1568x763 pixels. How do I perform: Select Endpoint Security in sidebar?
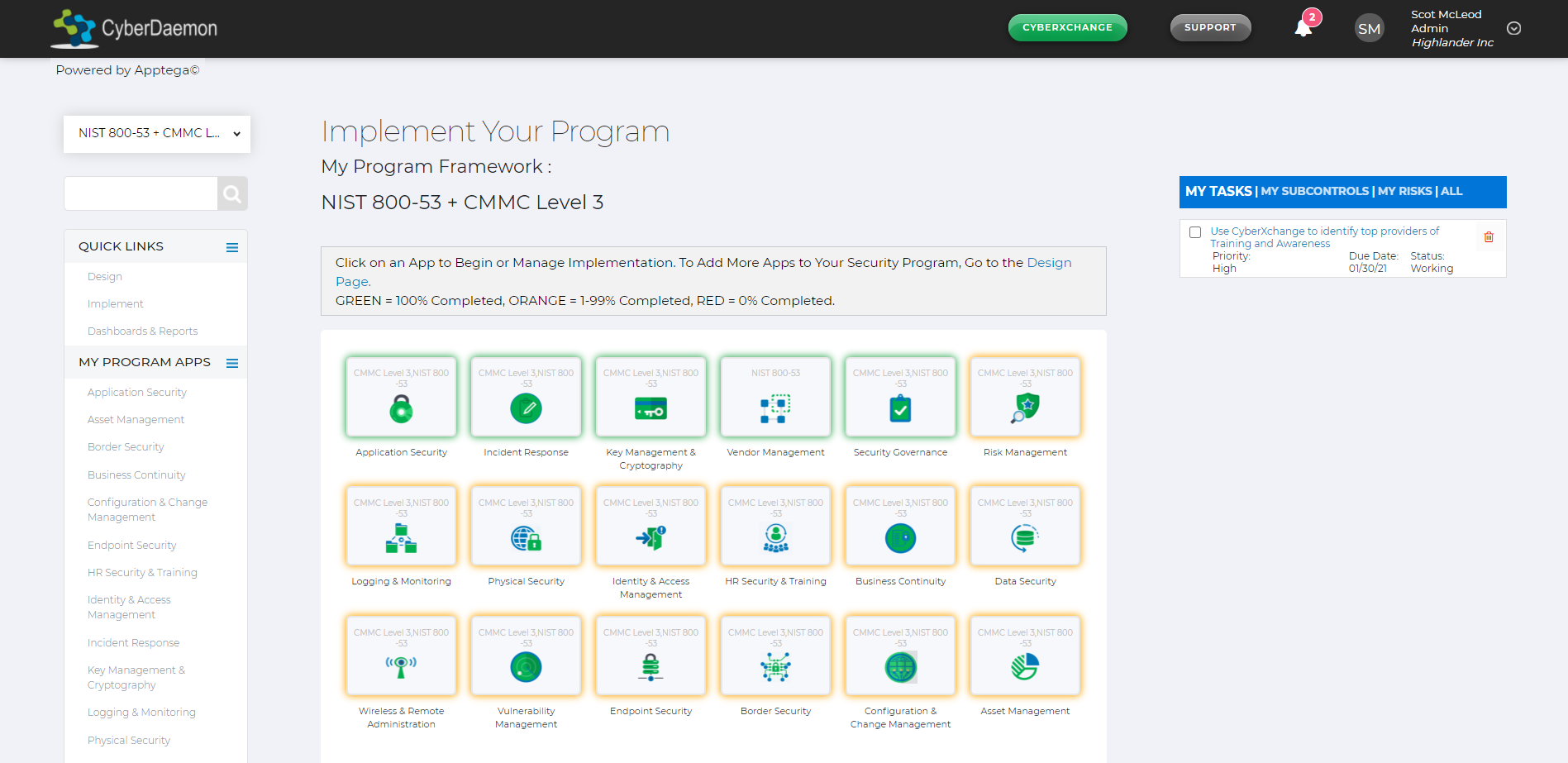point(132,545)
